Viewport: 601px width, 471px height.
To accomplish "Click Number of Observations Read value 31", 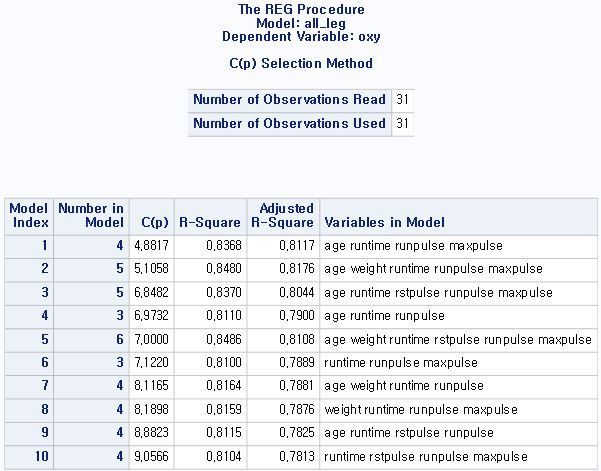I will point(402,100).
